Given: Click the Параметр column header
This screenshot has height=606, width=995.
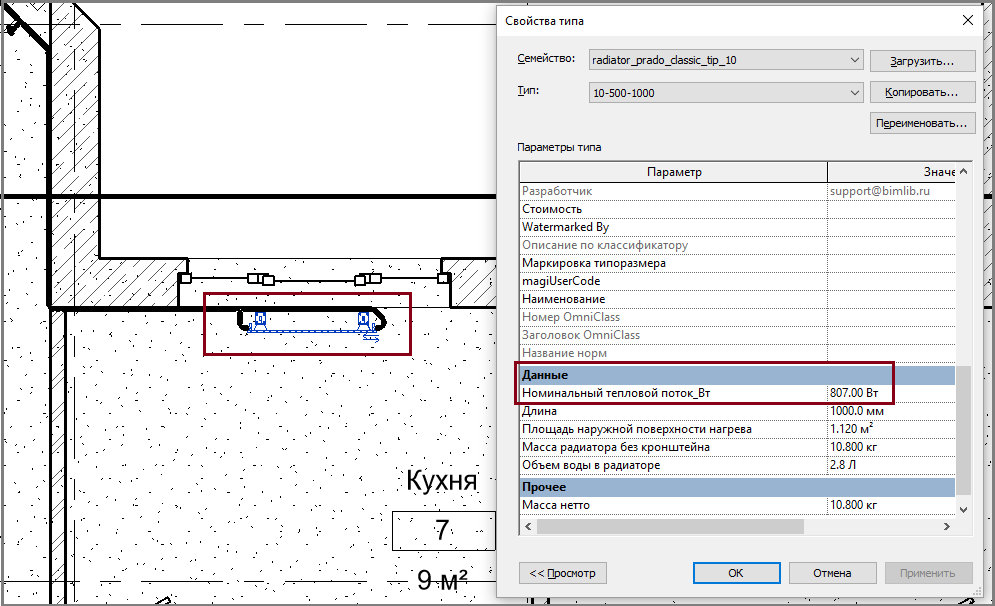Looking at the screenshot, I should coord(674,172).
